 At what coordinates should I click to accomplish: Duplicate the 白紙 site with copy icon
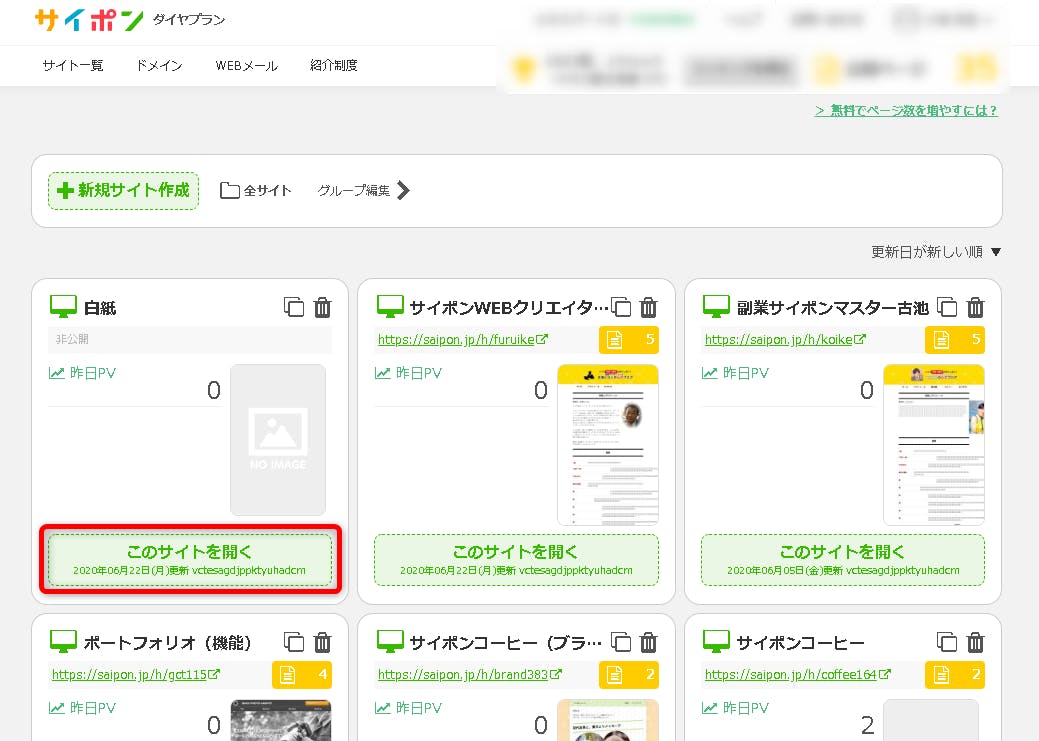pos(294,308)
